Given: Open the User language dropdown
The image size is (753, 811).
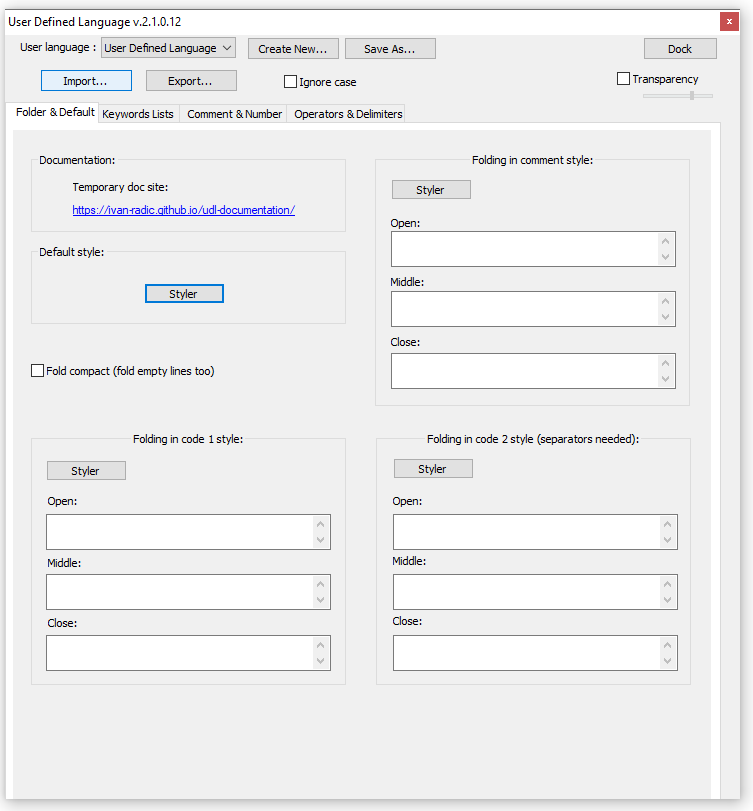Looking at the screenshot, I should pos(168,48).
